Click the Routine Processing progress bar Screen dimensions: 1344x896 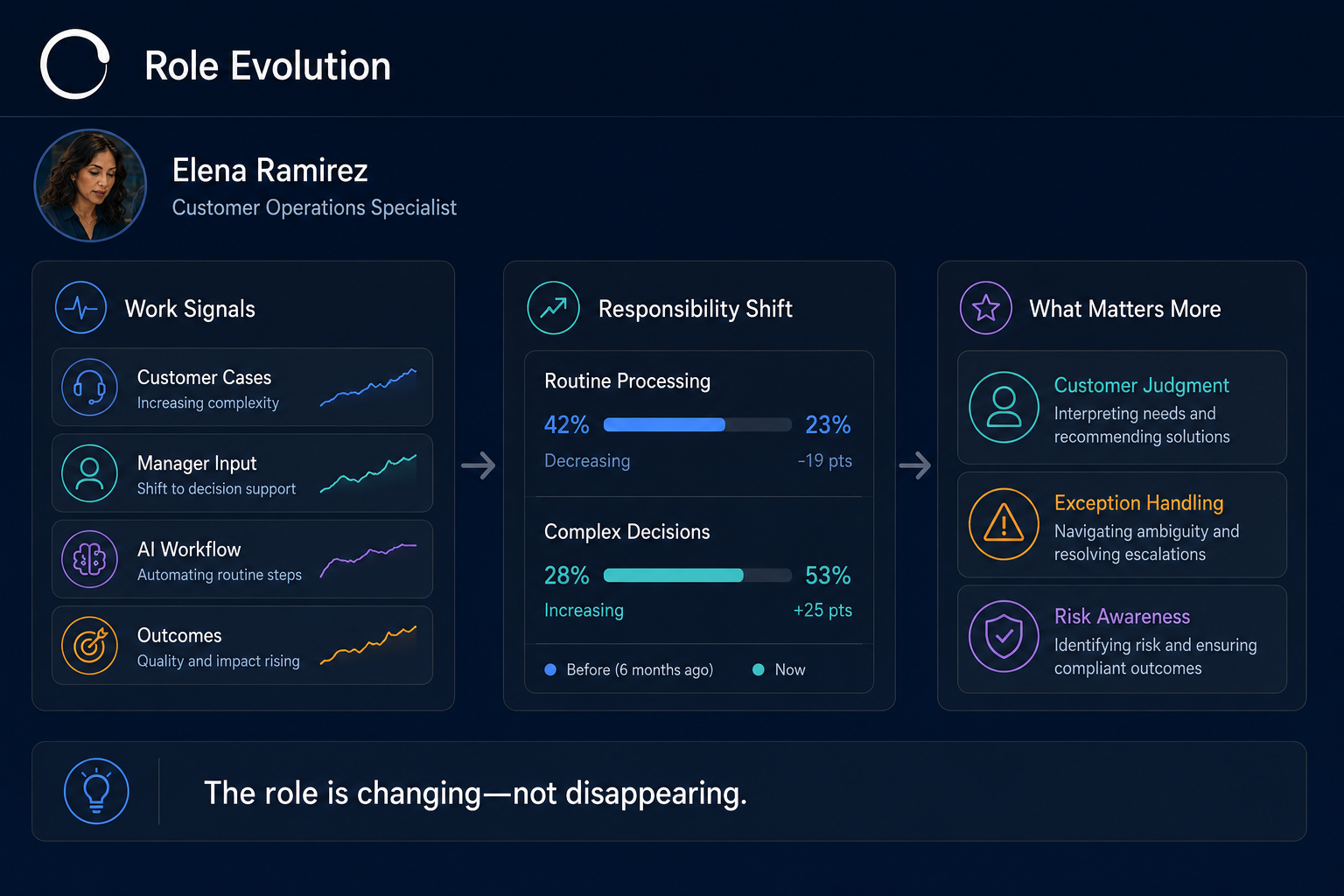pyautogui.click(x=697, y=425)
